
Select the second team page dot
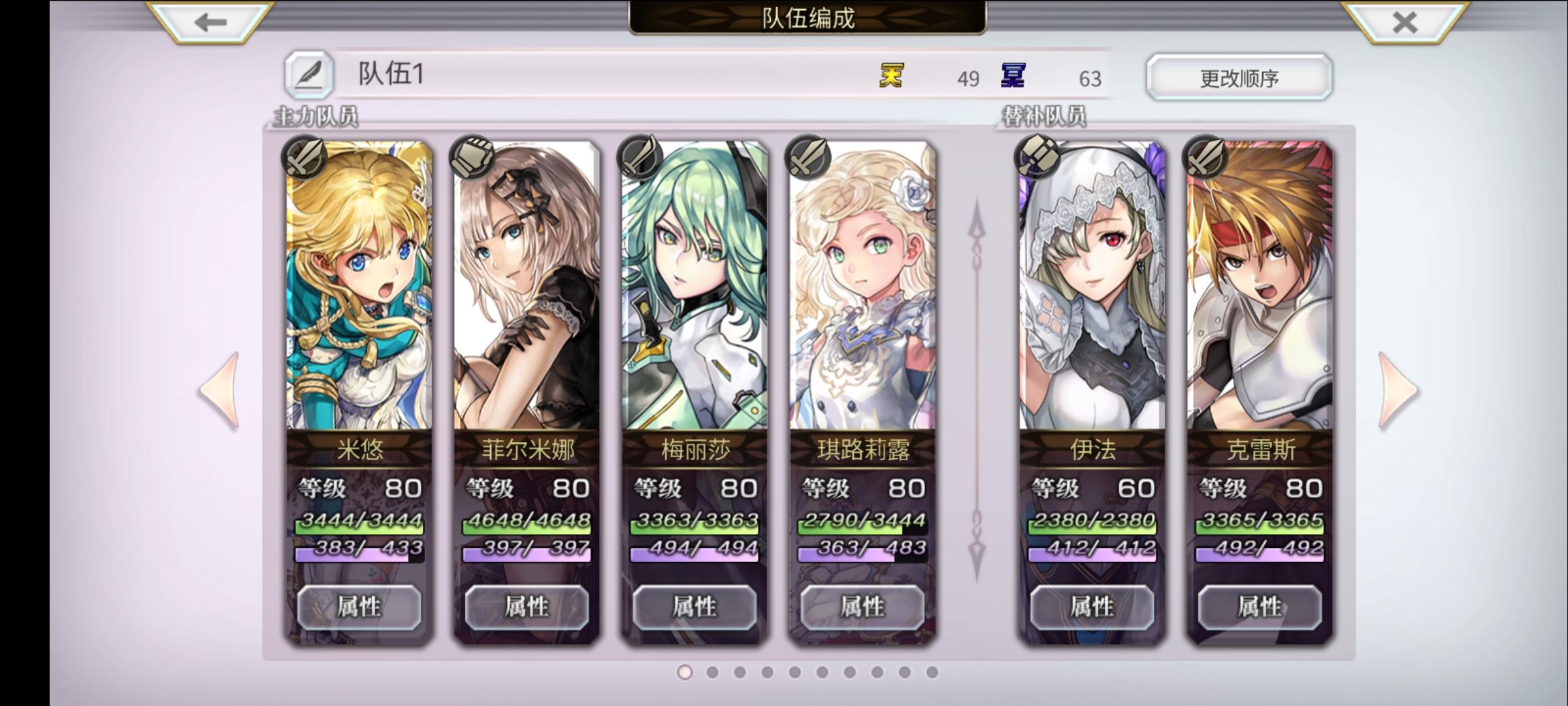pyautogui.click(x=712, y=672)
